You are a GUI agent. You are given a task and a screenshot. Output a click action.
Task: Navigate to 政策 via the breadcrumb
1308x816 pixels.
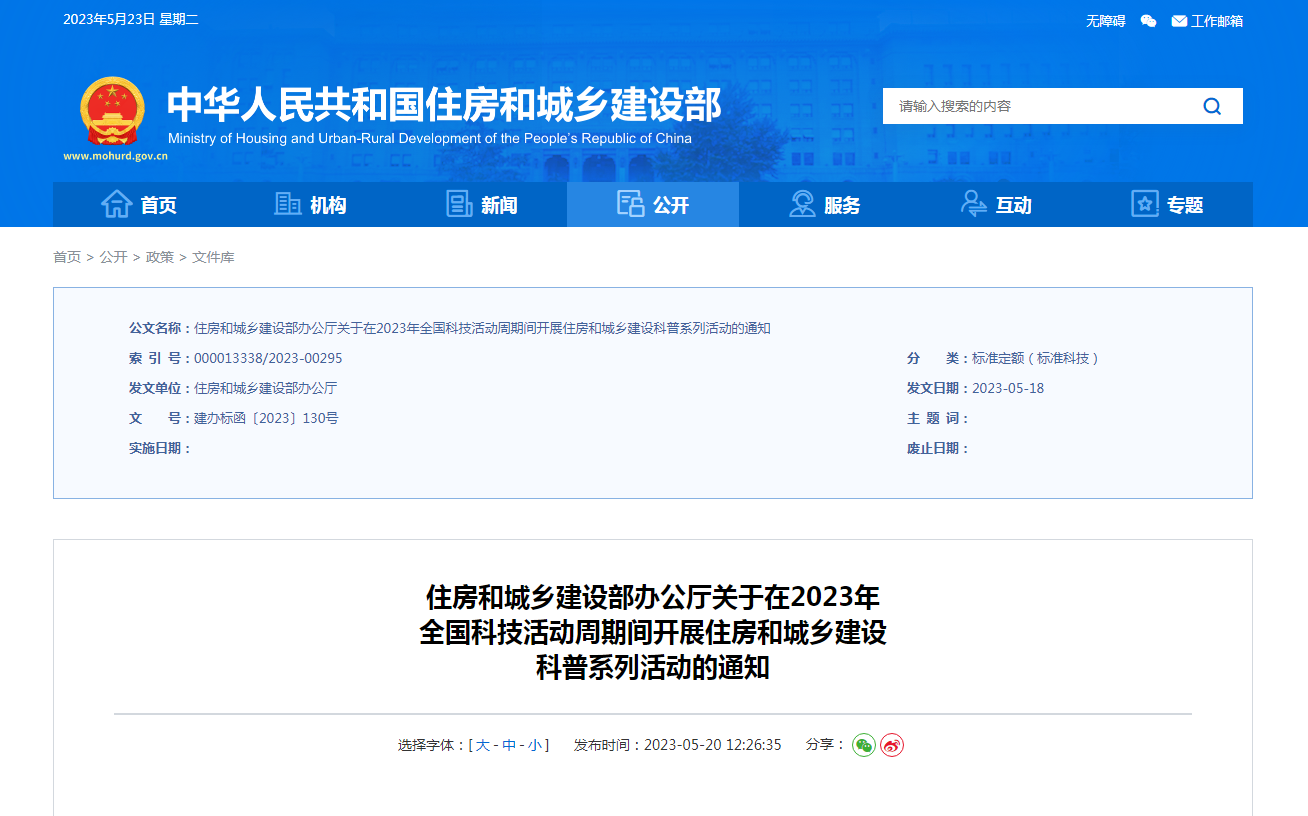[x=160, y=257]
